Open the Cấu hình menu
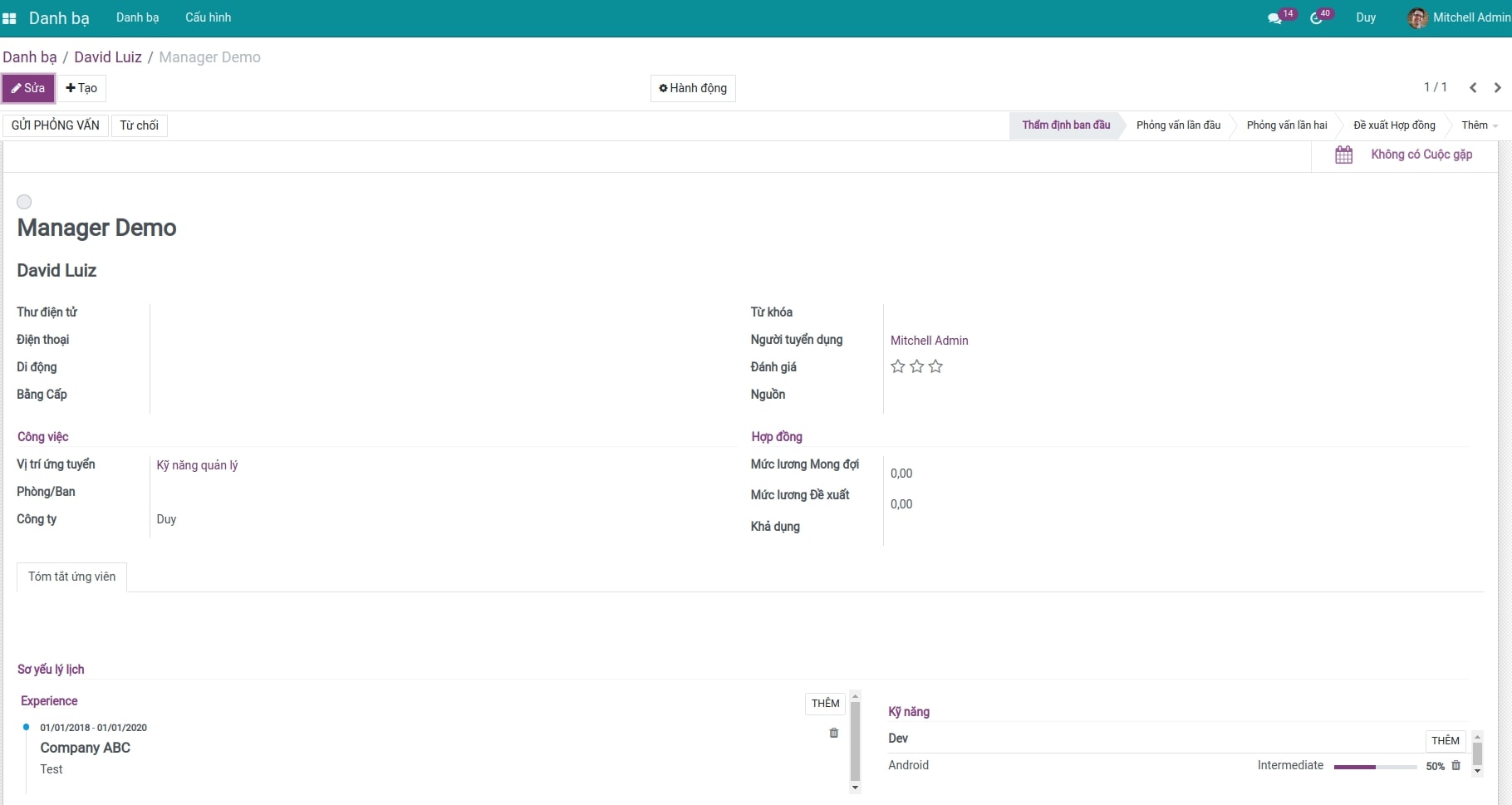The height and width of the screenshot is (805, 1512). pyautogui.click(x=208, y=17)
